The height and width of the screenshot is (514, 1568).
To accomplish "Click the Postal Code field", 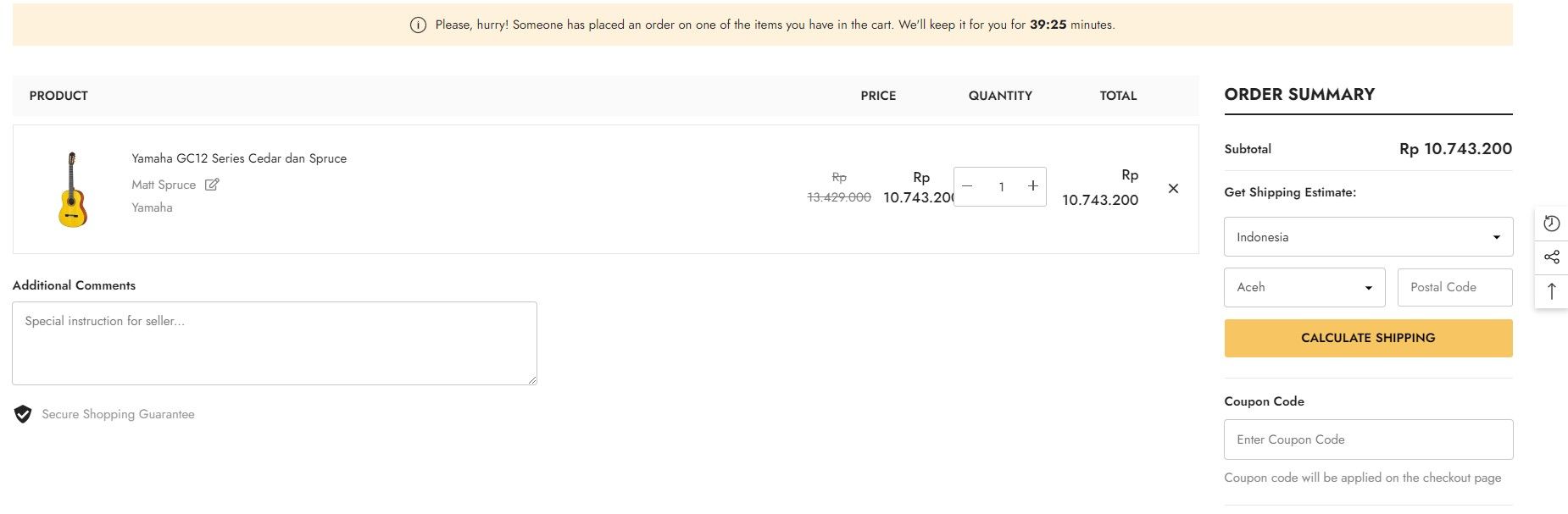I will (1454, 288).
